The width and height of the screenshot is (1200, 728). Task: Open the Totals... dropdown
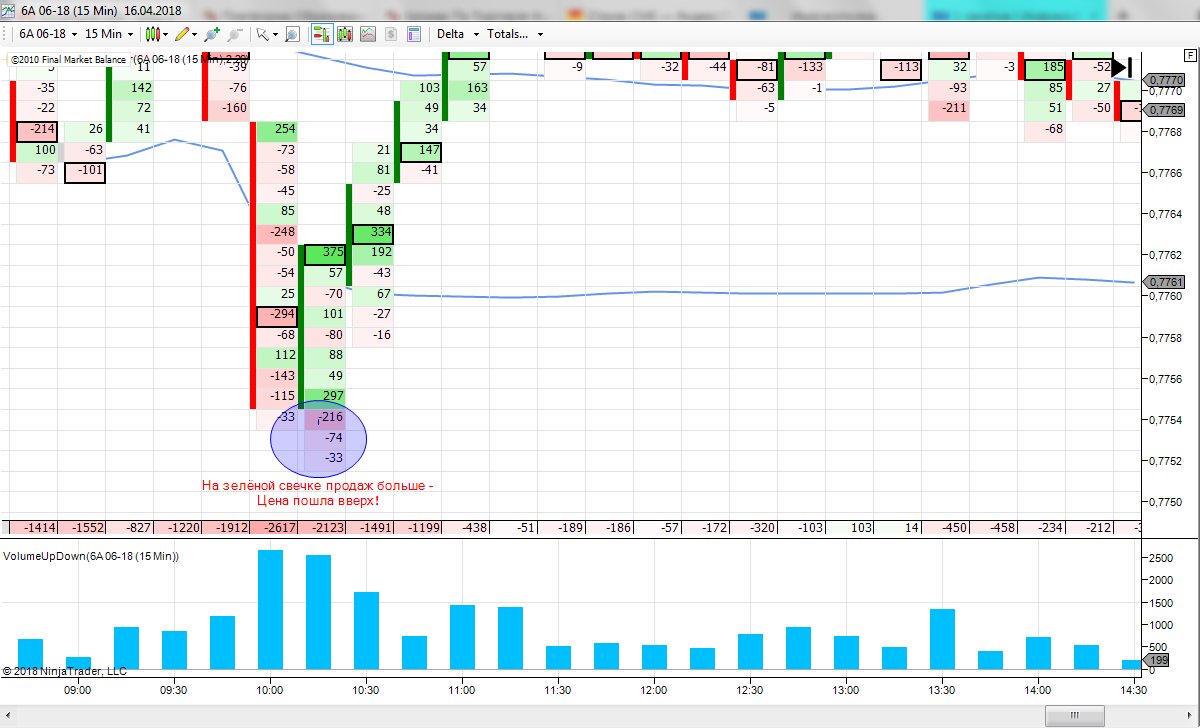point(516,33)
